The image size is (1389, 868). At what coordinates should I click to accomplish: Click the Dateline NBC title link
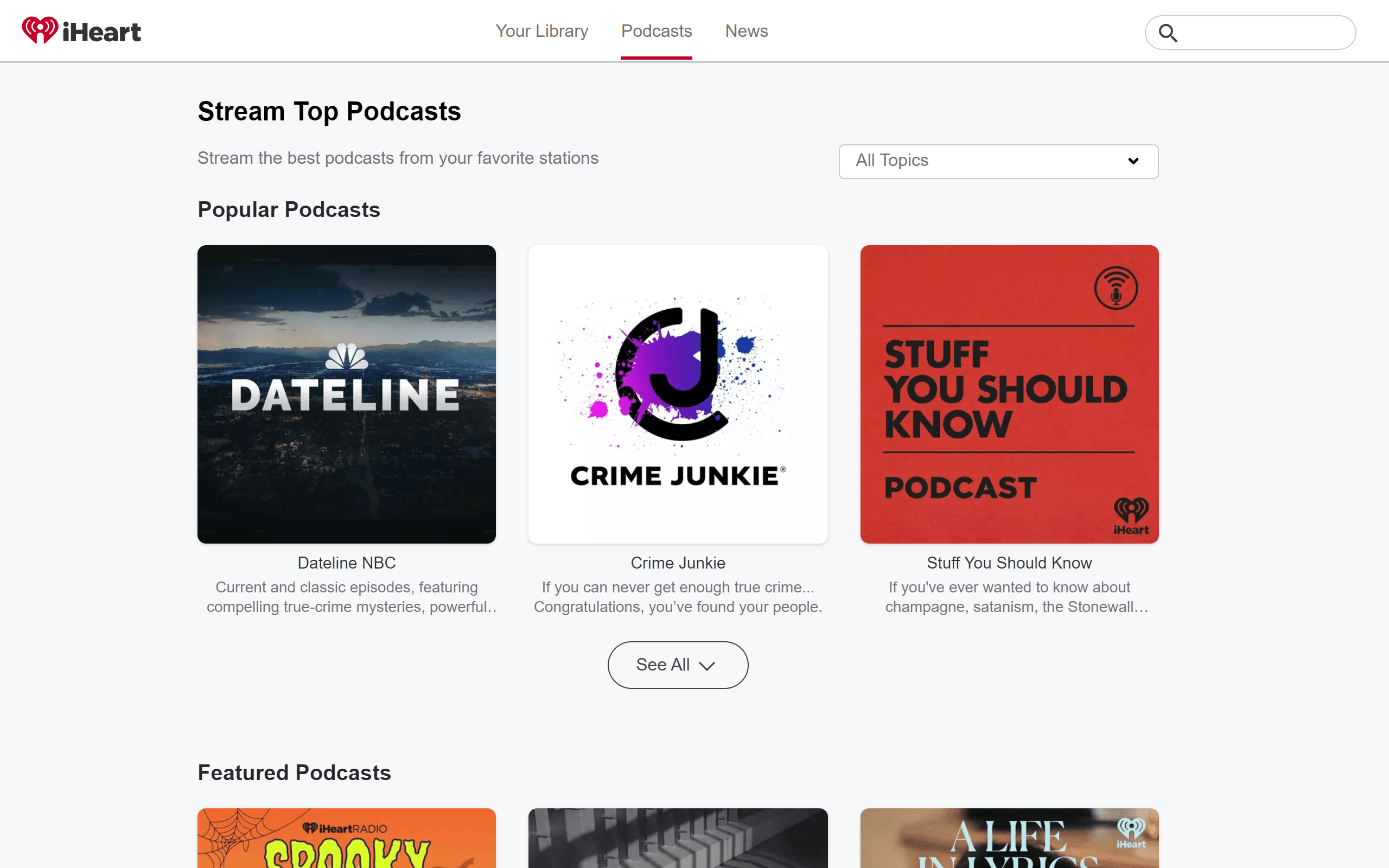tap(347, 563)
